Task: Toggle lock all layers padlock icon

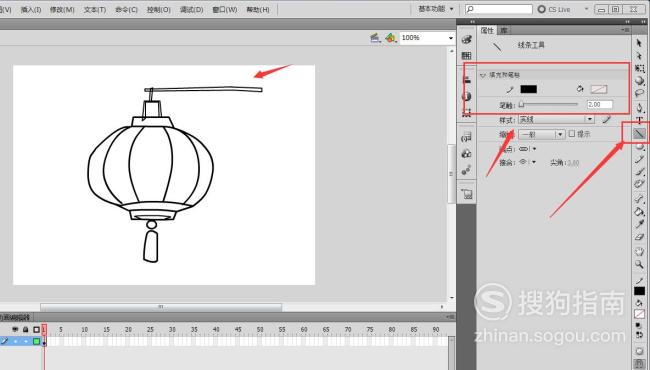Action: [x=26, y=330]
